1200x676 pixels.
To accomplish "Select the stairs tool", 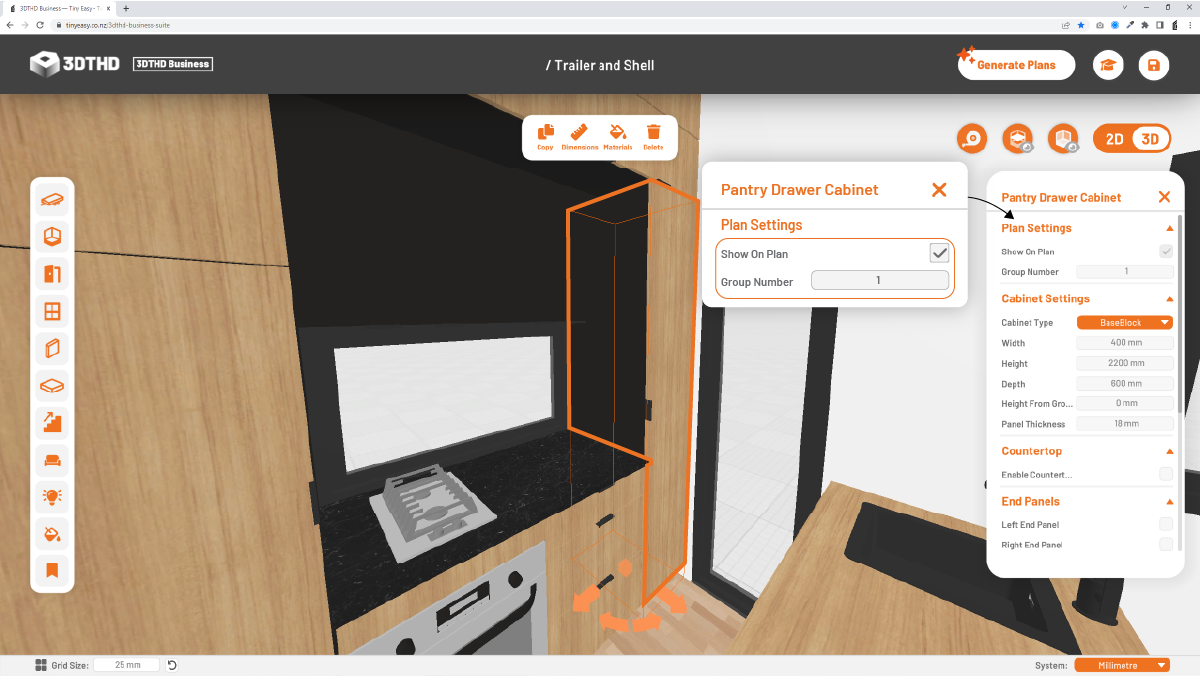I will (x=53, y=422).
